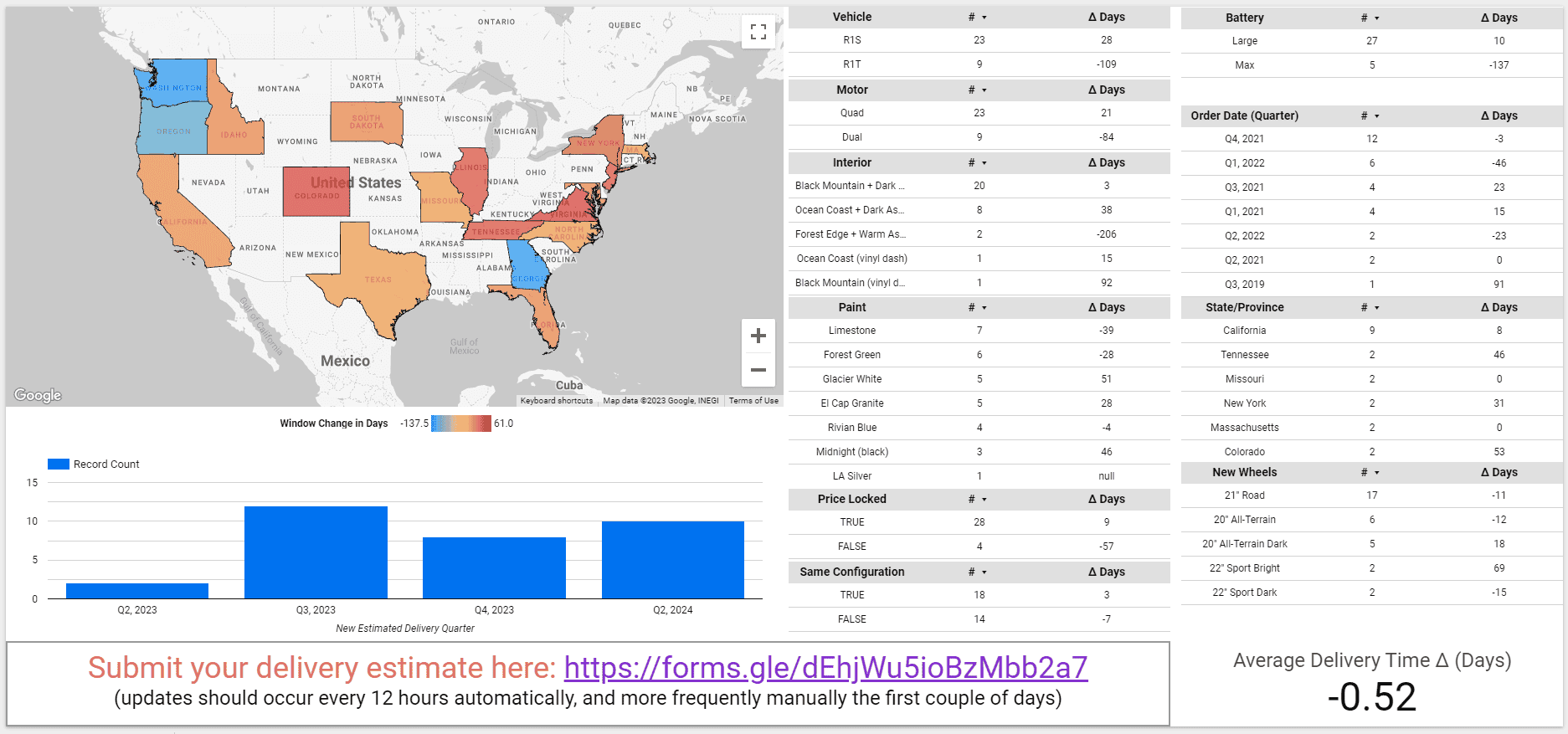Select the Q2, 2024 bar
The height and width of the screenshot is (734, 1568).
click(673, 560)
